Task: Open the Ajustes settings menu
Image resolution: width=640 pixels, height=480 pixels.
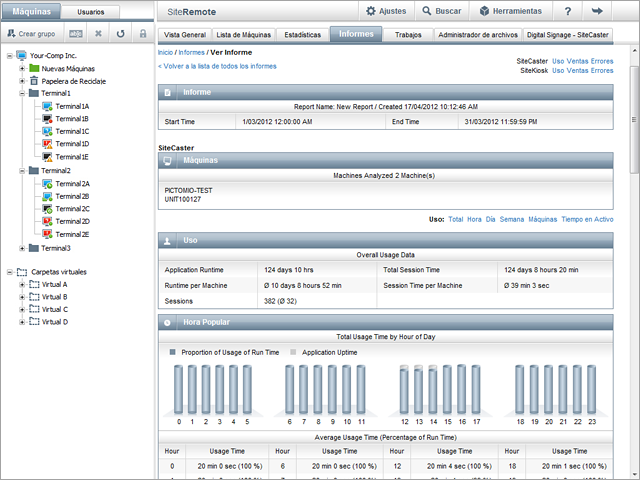Action: (x=385, y=11)
